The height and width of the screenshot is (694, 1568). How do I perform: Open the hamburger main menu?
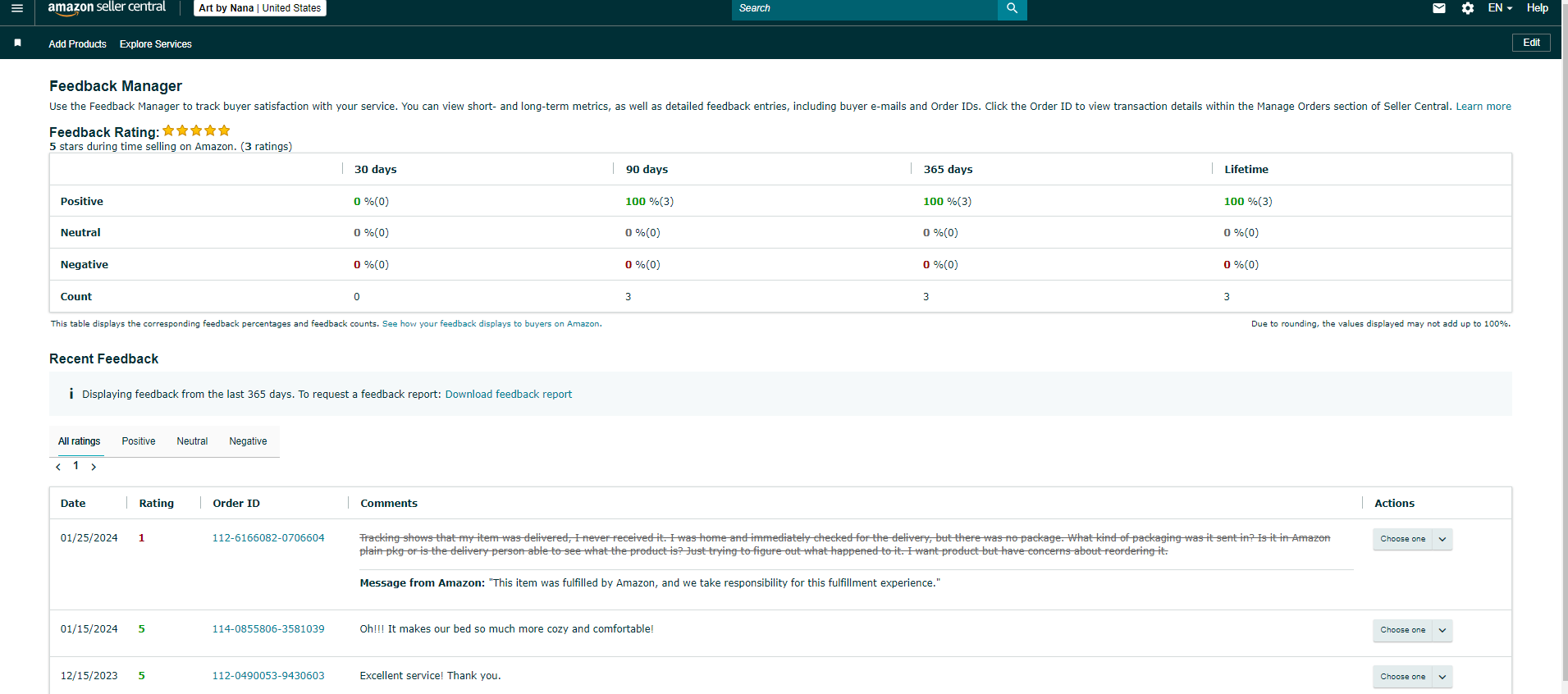16,8
